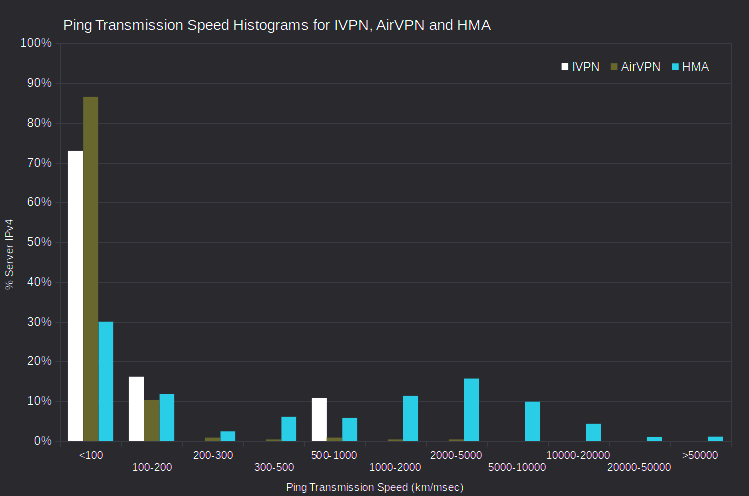Click the HMA bar at 5000-10000

[x=533, y=421]
